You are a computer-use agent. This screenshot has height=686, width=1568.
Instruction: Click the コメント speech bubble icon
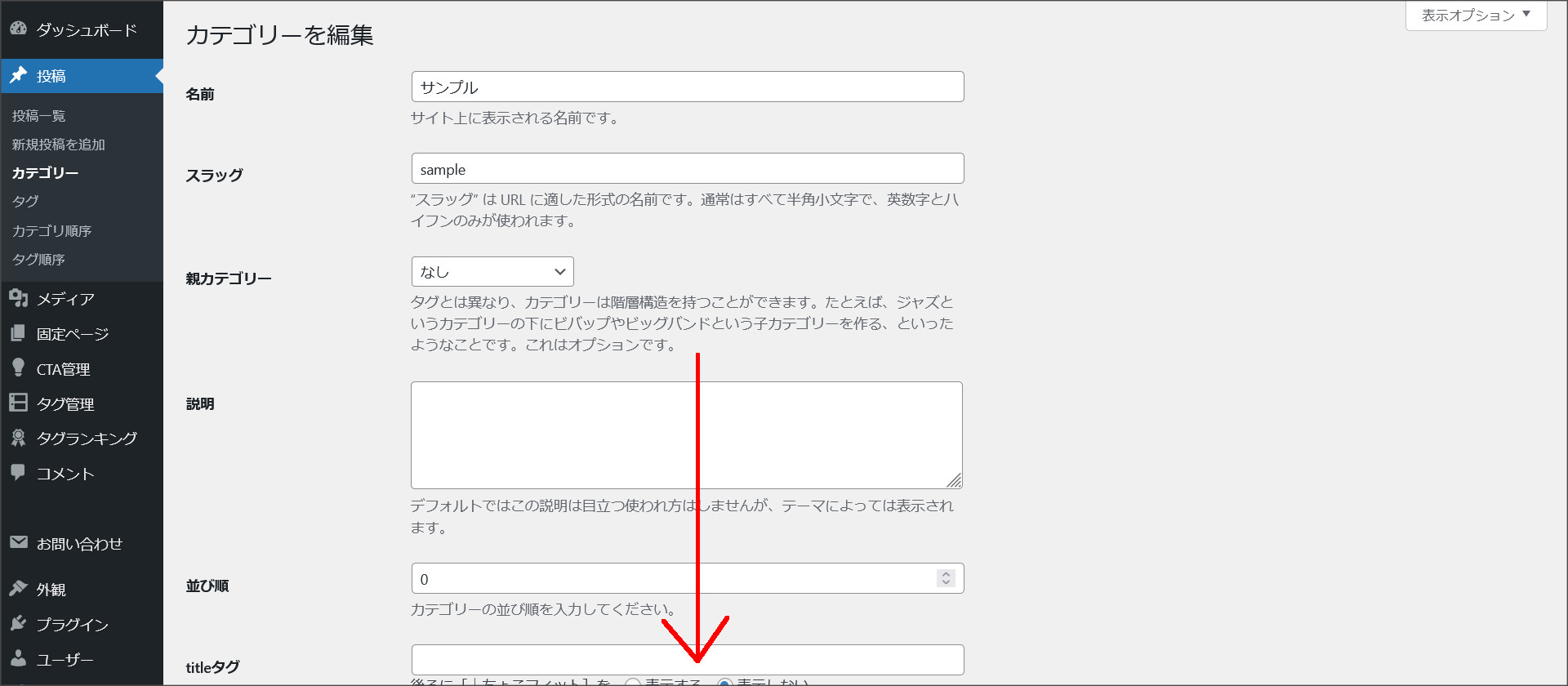click(x=18, y=472)
